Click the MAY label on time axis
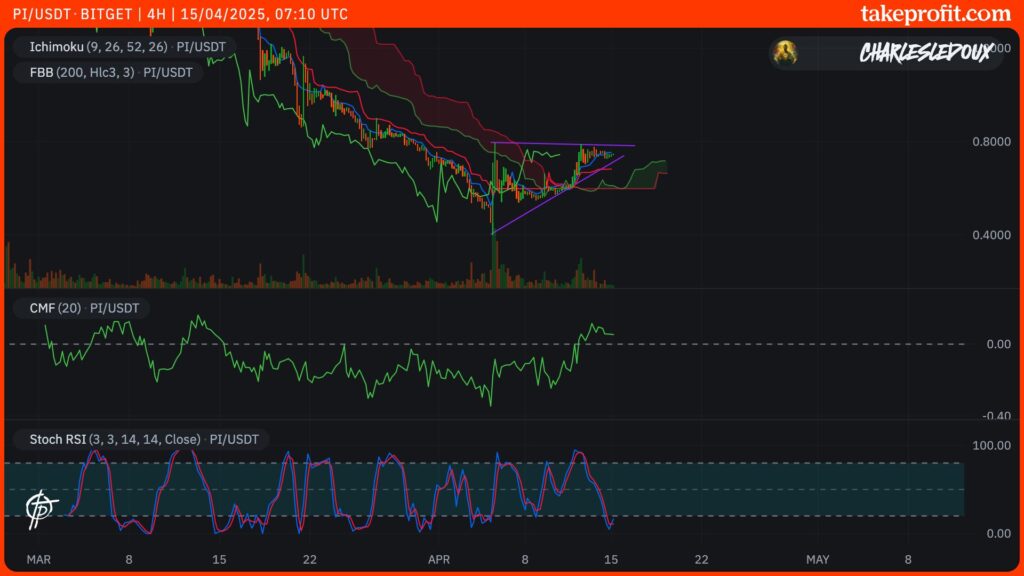Screen dimensions: 1024x576 coord(818,559)
